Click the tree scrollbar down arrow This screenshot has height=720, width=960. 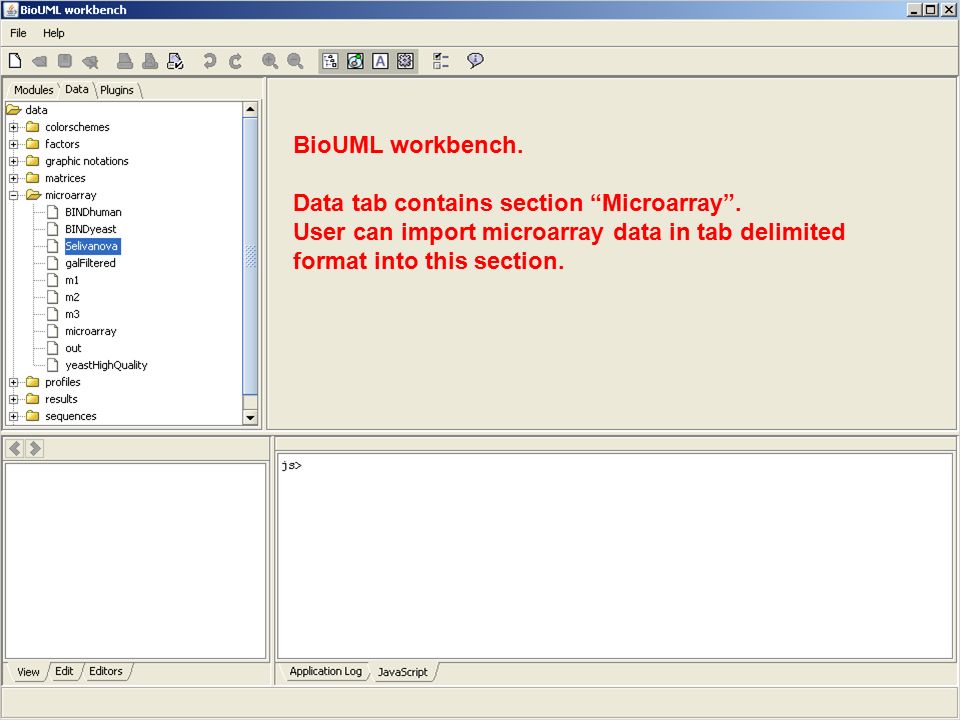250,418
